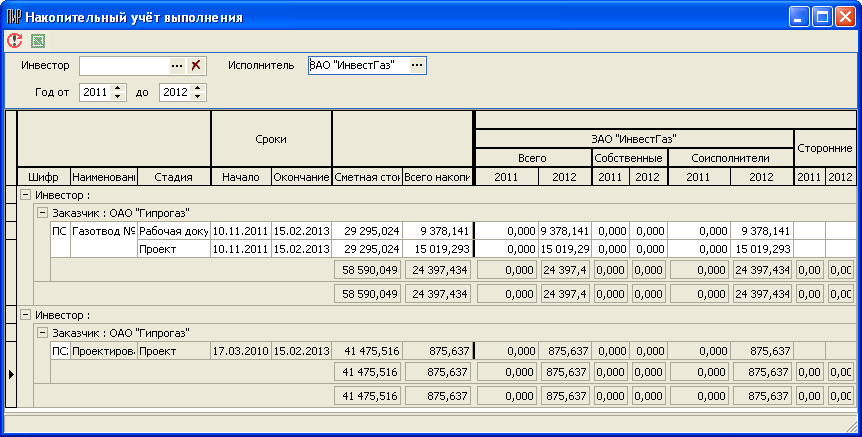Select the Рабочая документация stage cell
Screen dimensions: 862x437
click(x=174, y=231)
